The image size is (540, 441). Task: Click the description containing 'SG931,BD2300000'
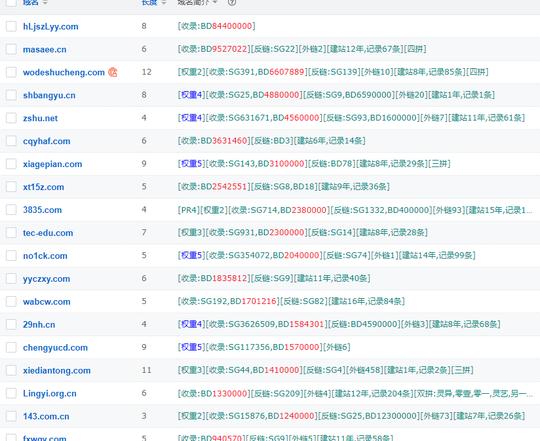[x=303, y=232]
